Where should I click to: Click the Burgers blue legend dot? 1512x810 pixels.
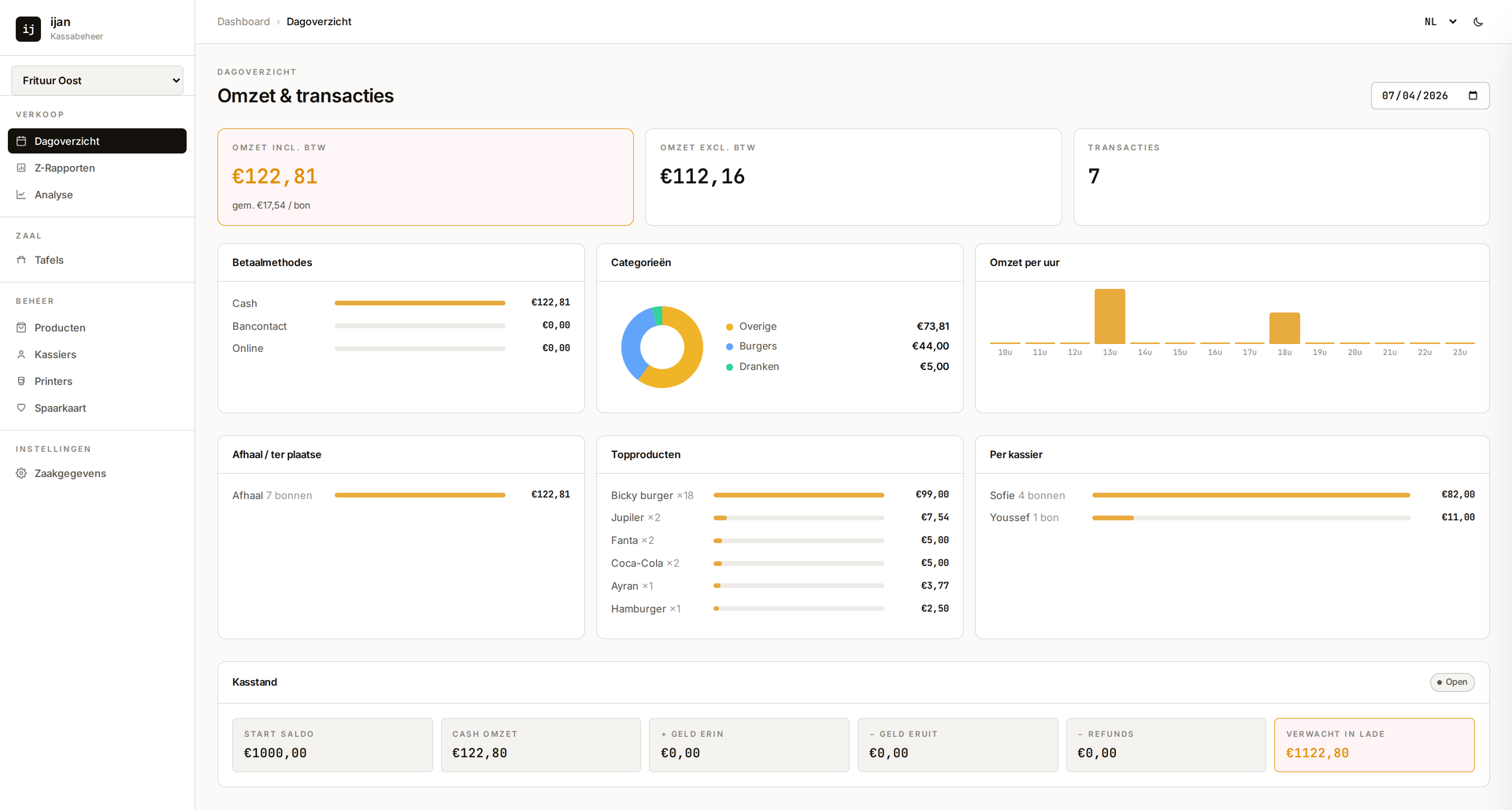(729, 346)
